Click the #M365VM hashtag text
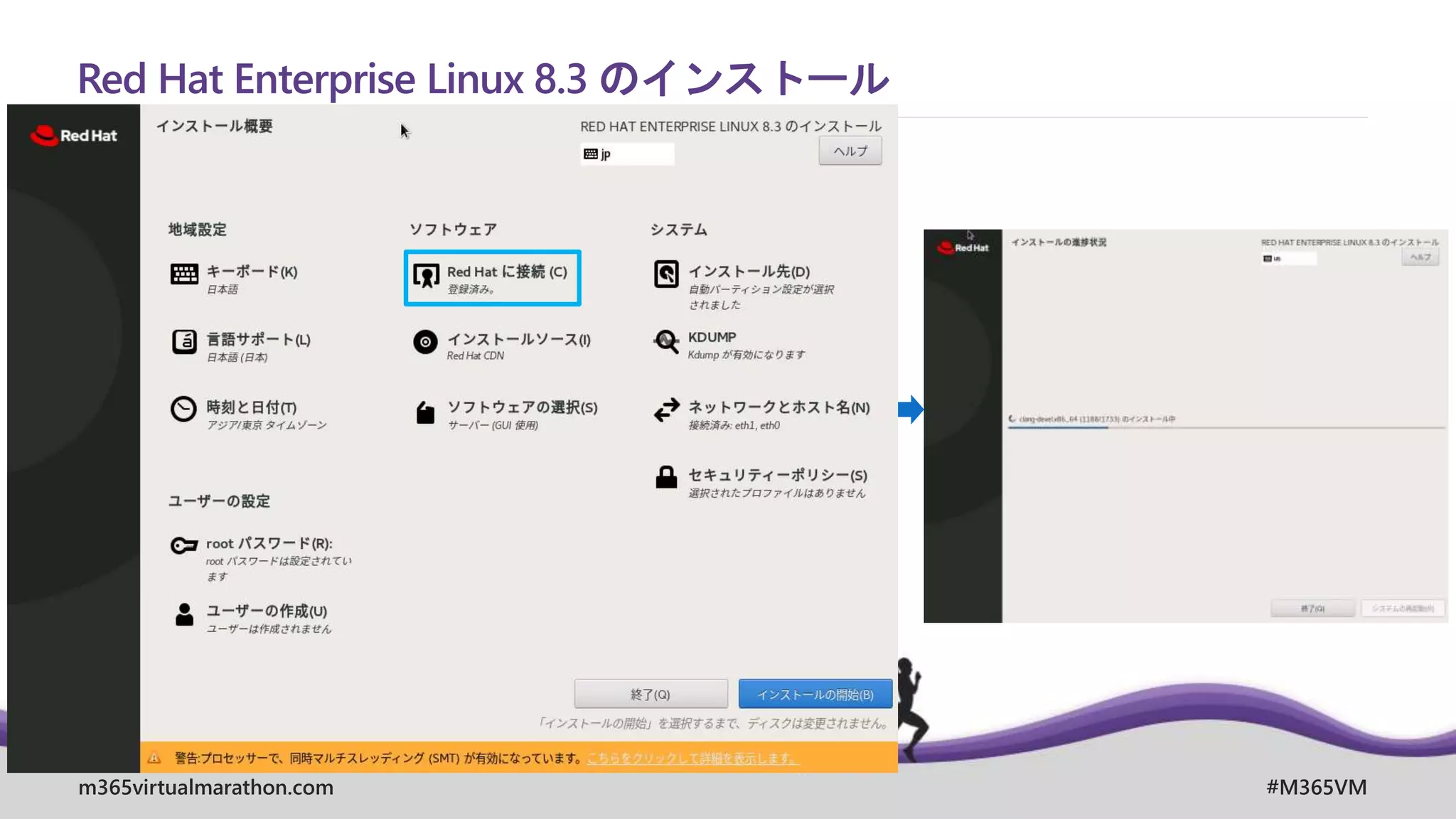This screenshot has height=819, width=1456. click(x=1317, y=788)
